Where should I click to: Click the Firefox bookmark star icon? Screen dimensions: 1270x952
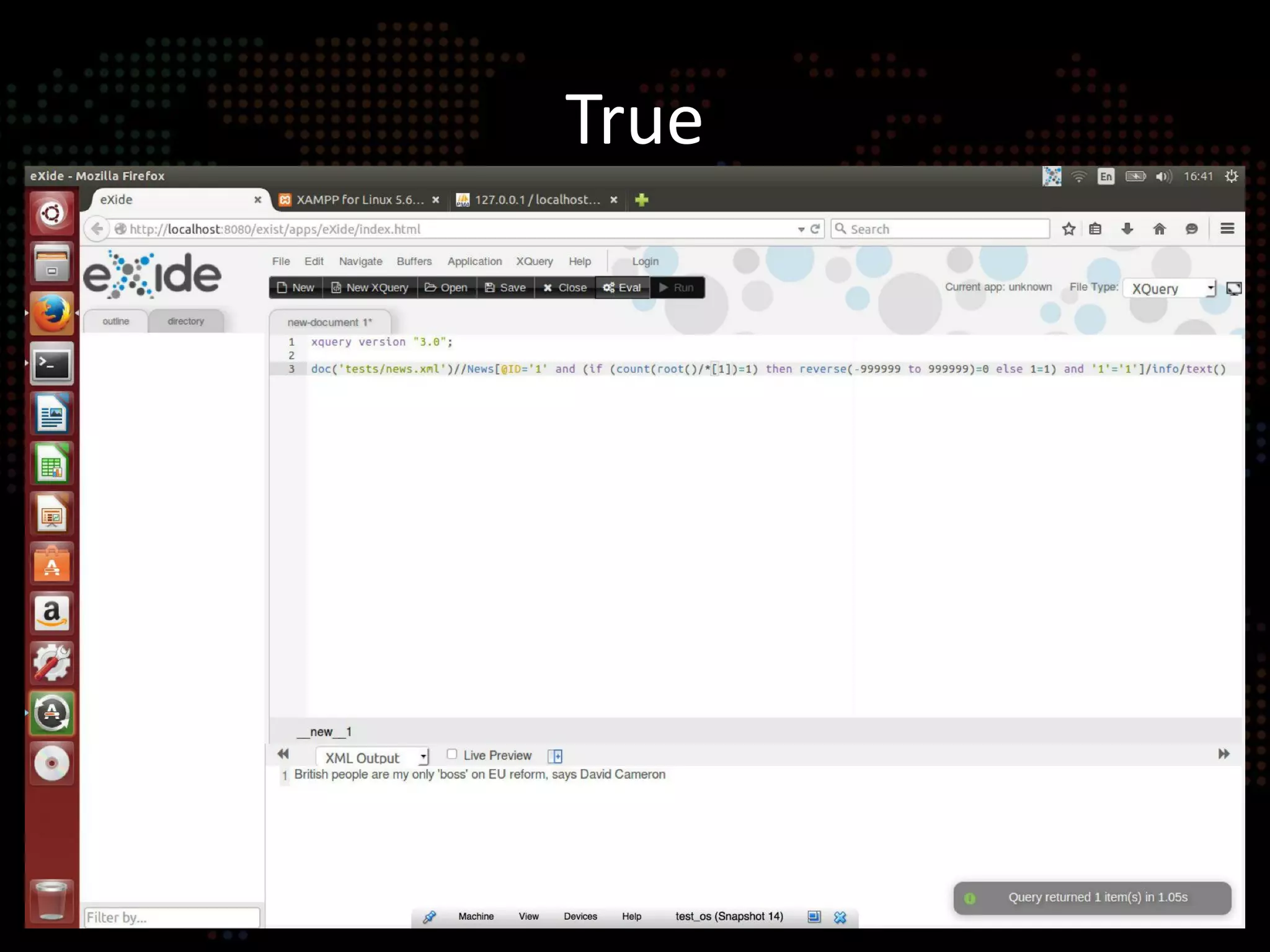pos(1068,229)
